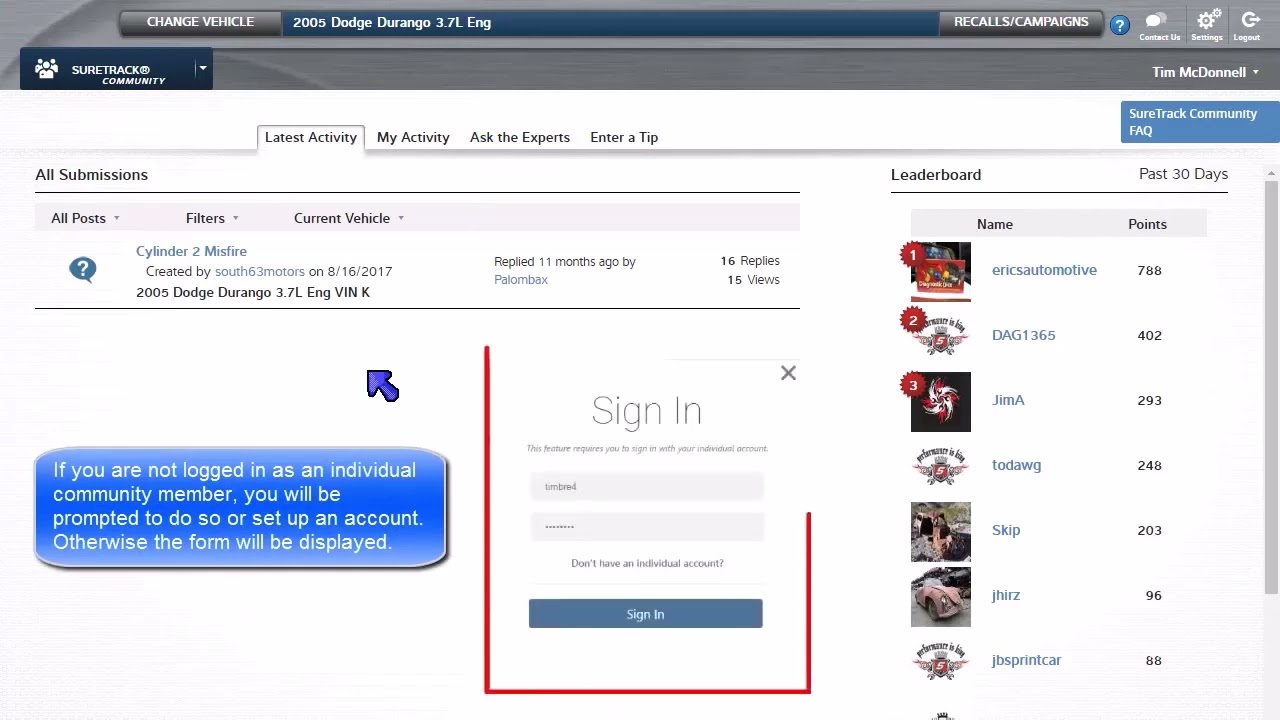
Task: Click the Logout icon
Action: coord(1248,21)
